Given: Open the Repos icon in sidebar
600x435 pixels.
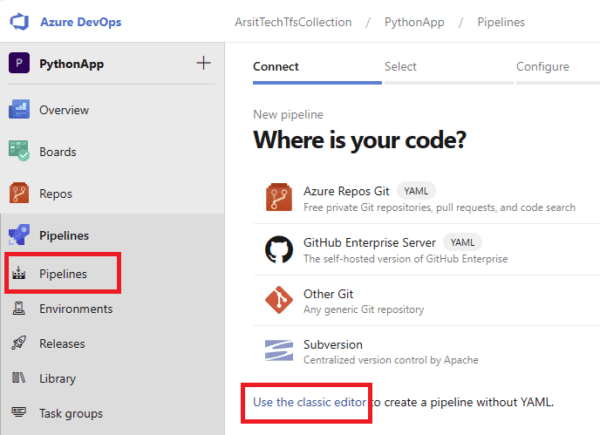Looking at the screenshot, I should pyautogui.click(x=19, y=193).
